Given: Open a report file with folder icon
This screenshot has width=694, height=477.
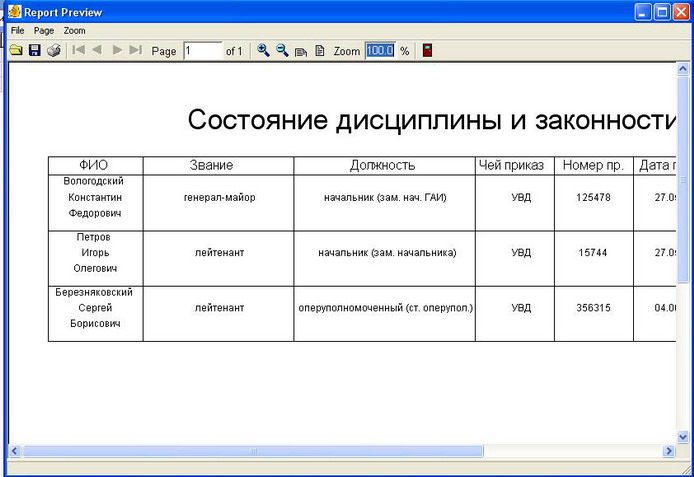Looking at the screenshot, I should pyautogui.click(x=16, y=50).
